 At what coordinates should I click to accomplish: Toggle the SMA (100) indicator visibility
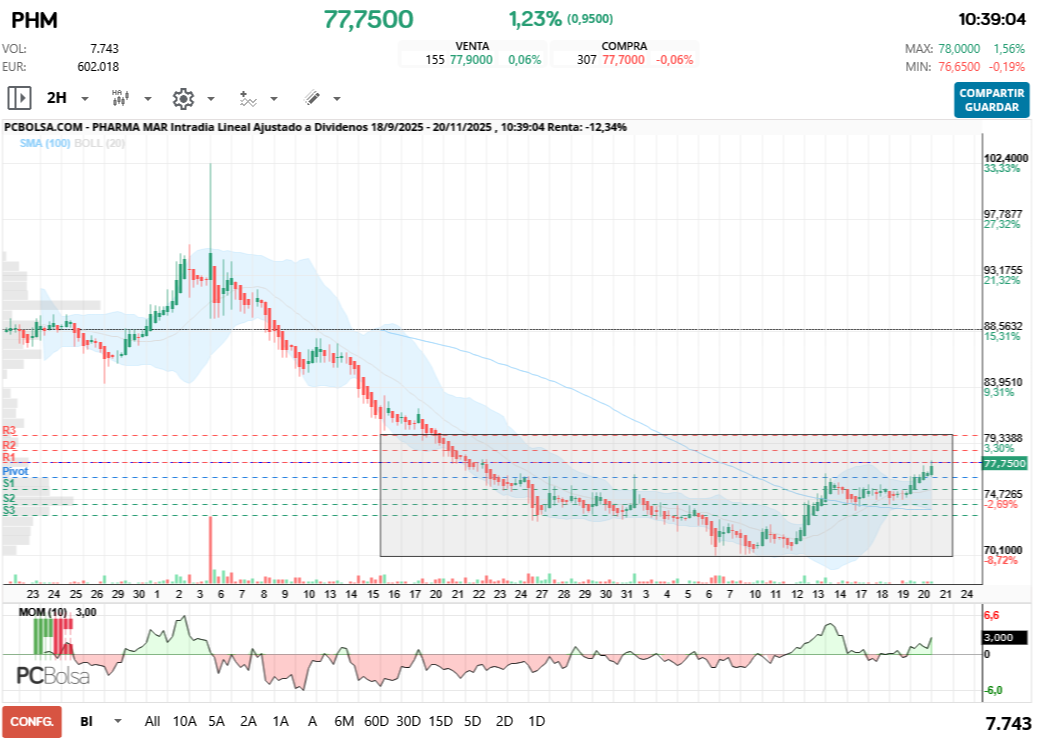(44, 144)
